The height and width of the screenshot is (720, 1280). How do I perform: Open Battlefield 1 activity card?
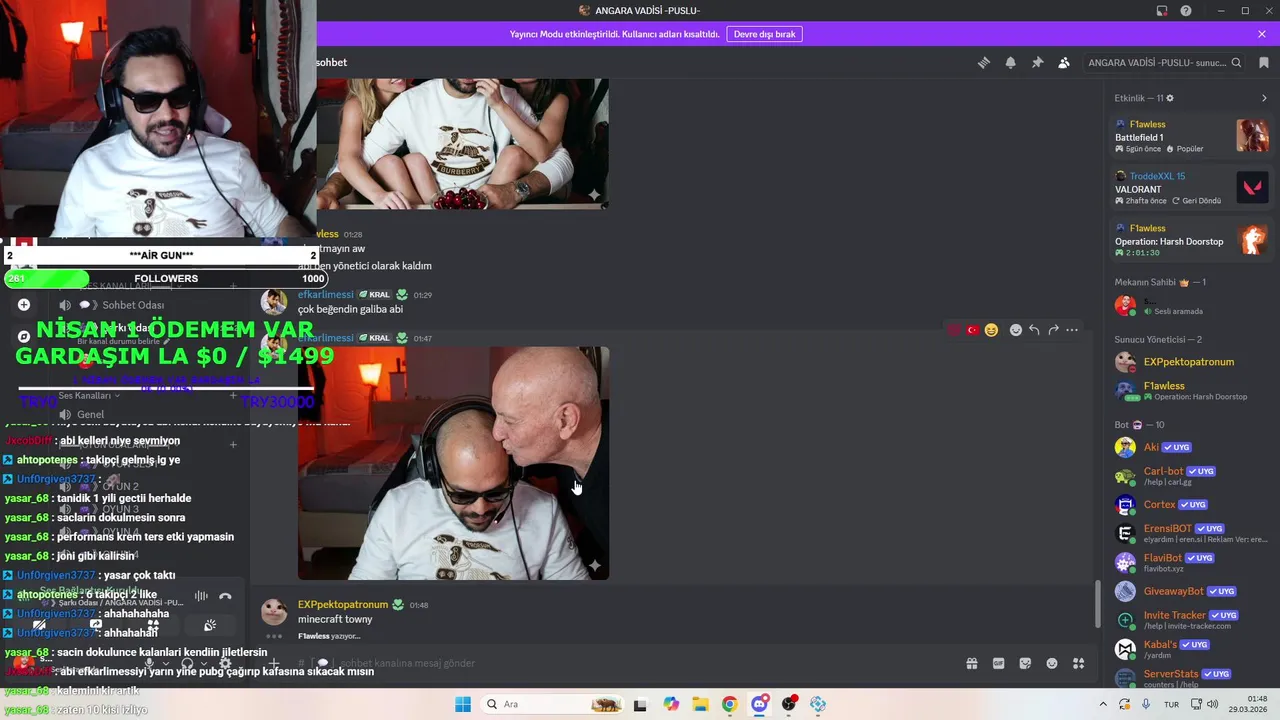[x=1192, y=136]
